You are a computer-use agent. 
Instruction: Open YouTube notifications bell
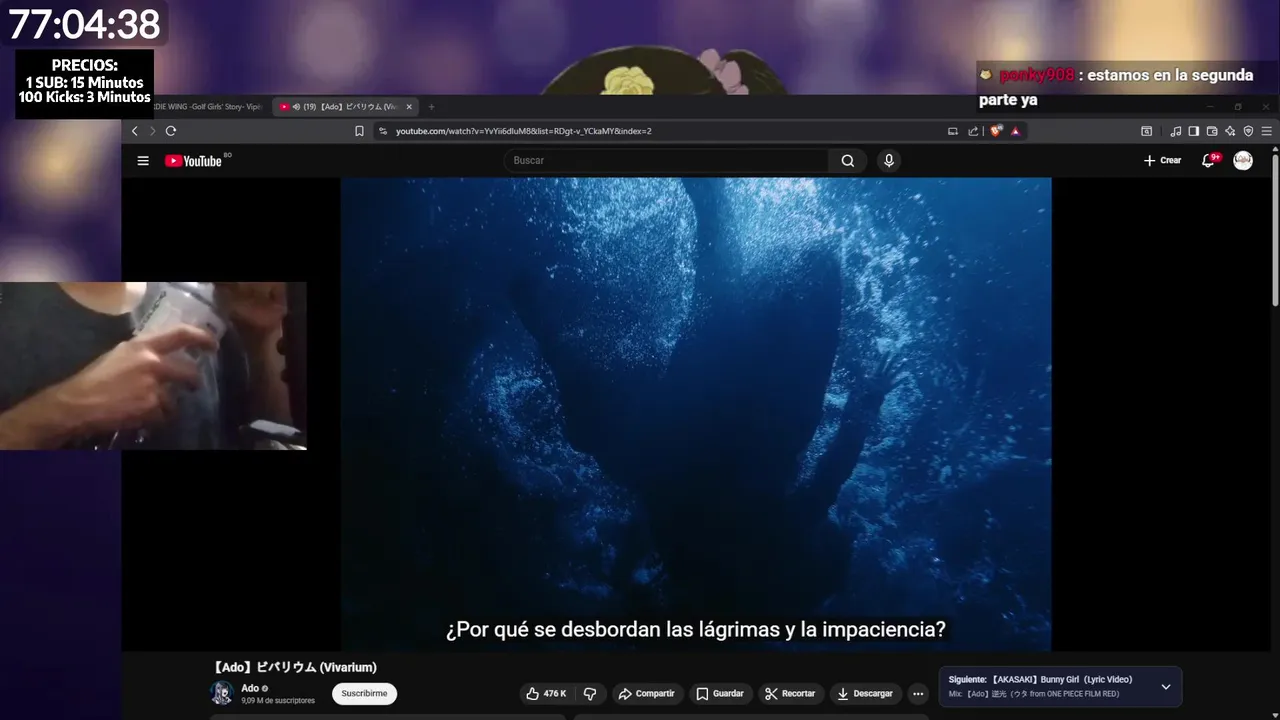click(1209, 161)
